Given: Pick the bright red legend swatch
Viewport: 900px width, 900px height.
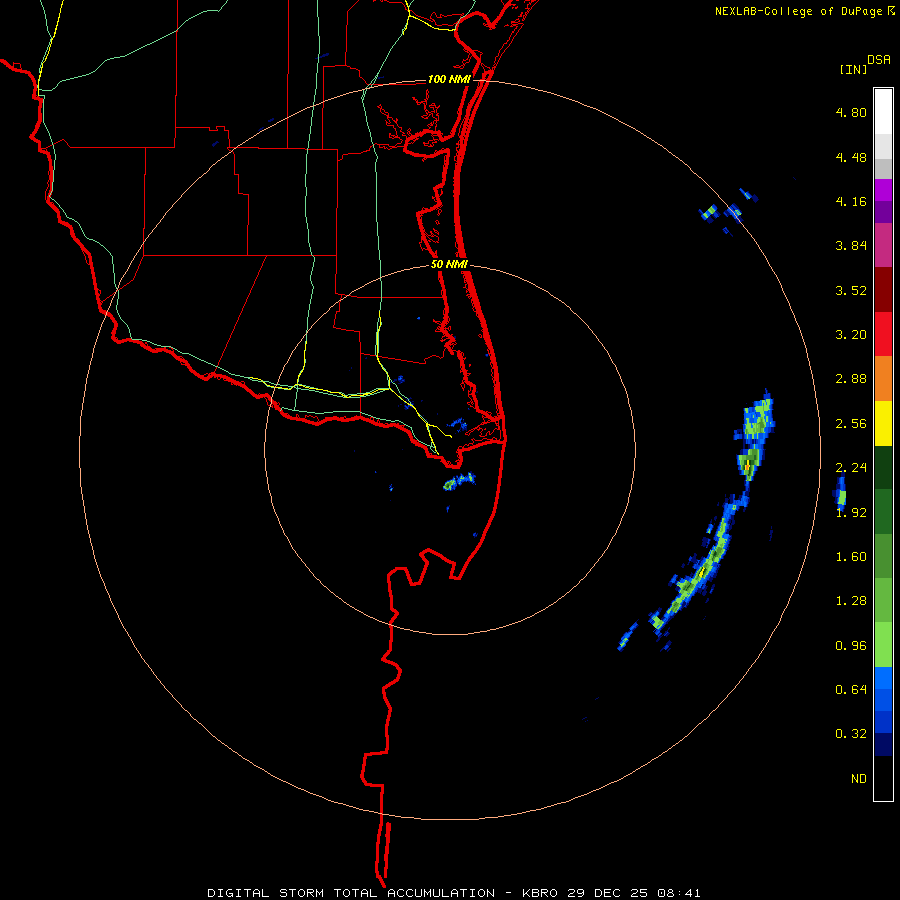Looking at the screenshot, I should (x=883, y=334).
